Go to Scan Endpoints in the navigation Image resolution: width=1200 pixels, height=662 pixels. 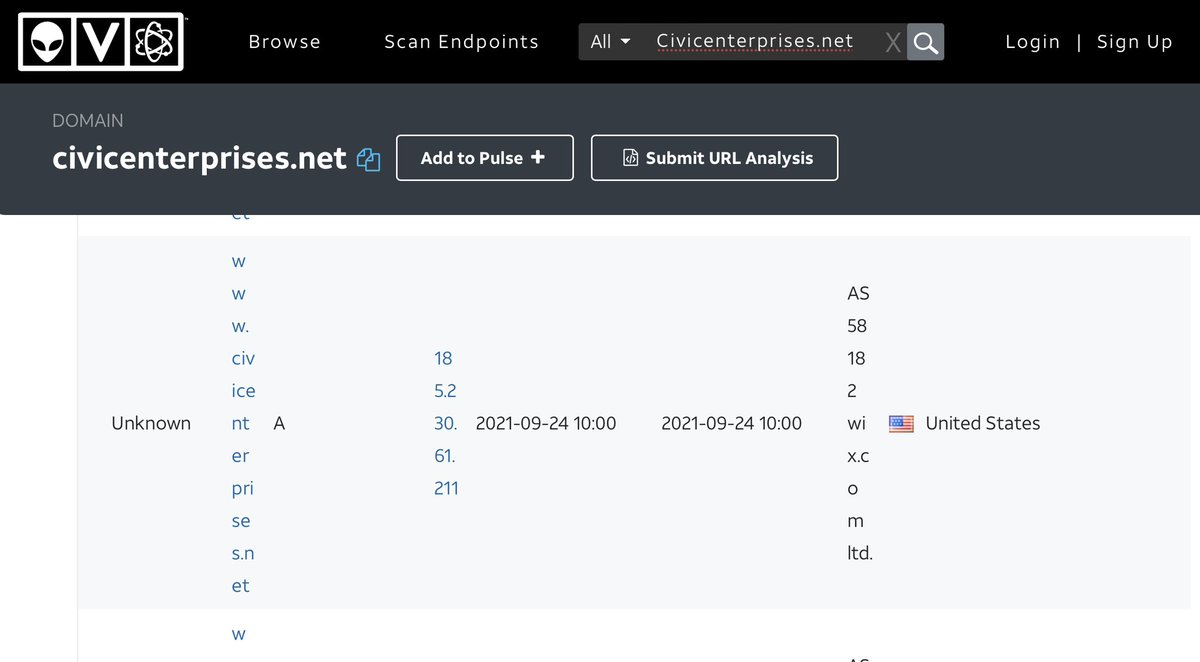[x=461, y=42]
